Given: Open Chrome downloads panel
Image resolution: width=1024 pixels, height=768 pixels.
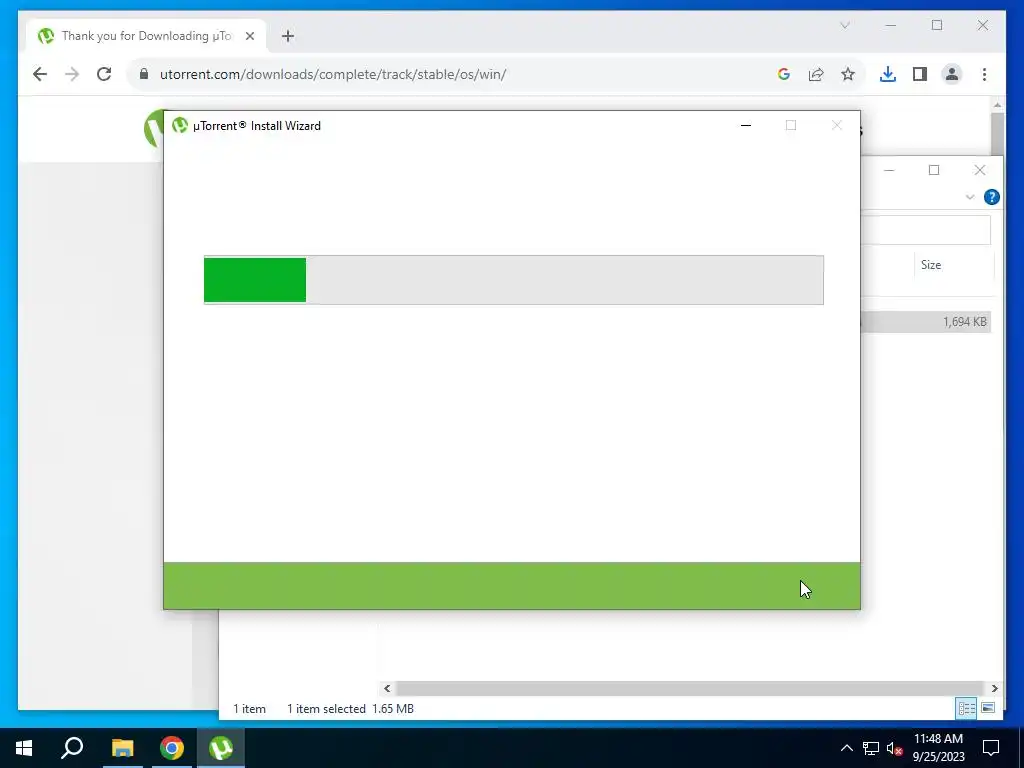Looking at the screenshot, I should tap(888, 74).
